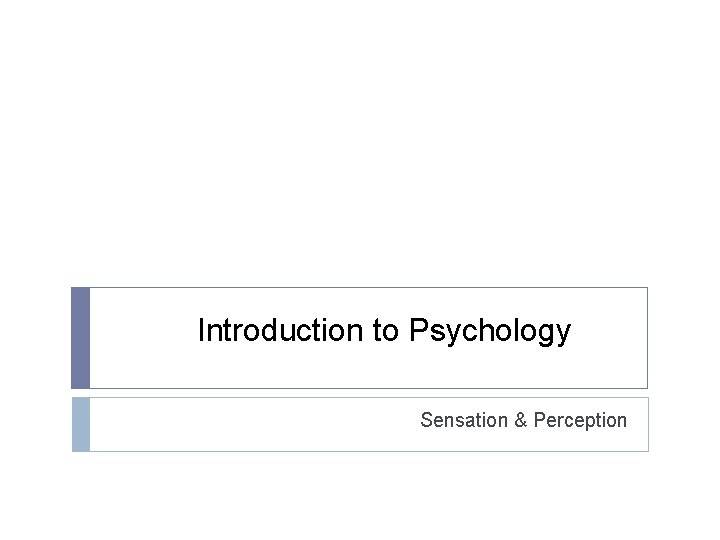720x540 pixels.
Task: Click the capital P of Perception
Action: 540,420
